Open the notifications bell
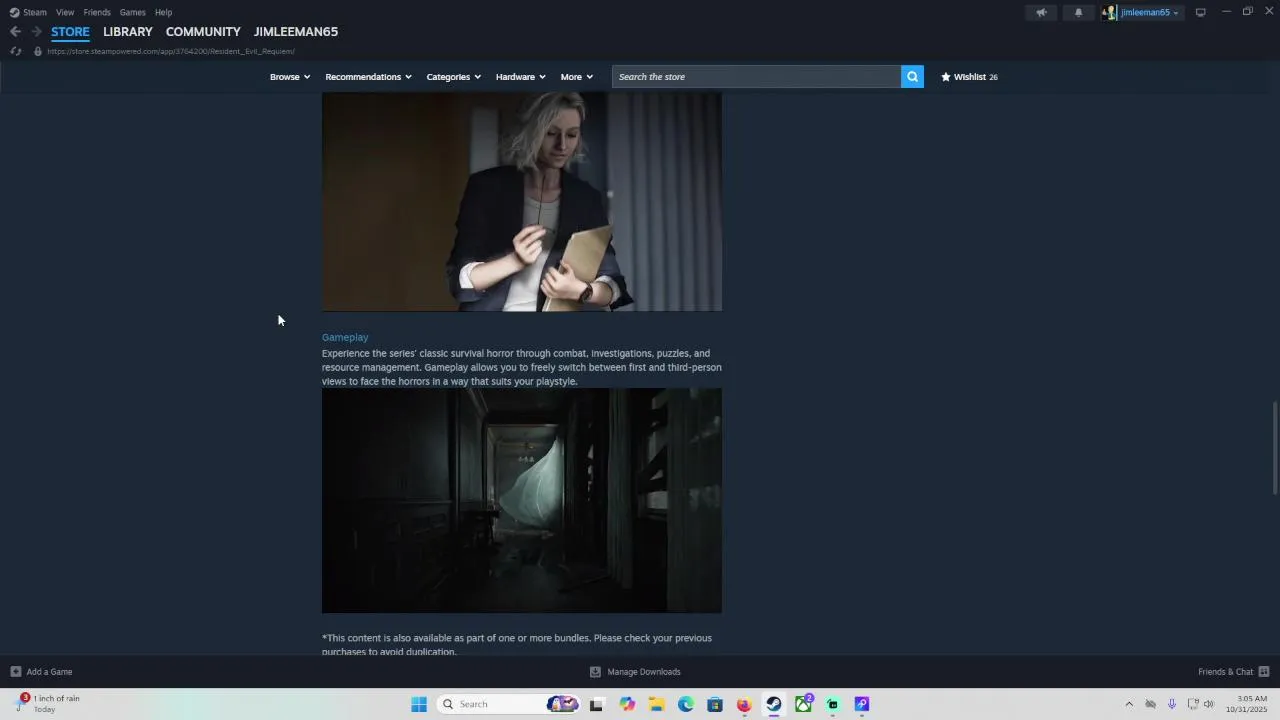This screenshot has width=1280, height=720. 1078,12
